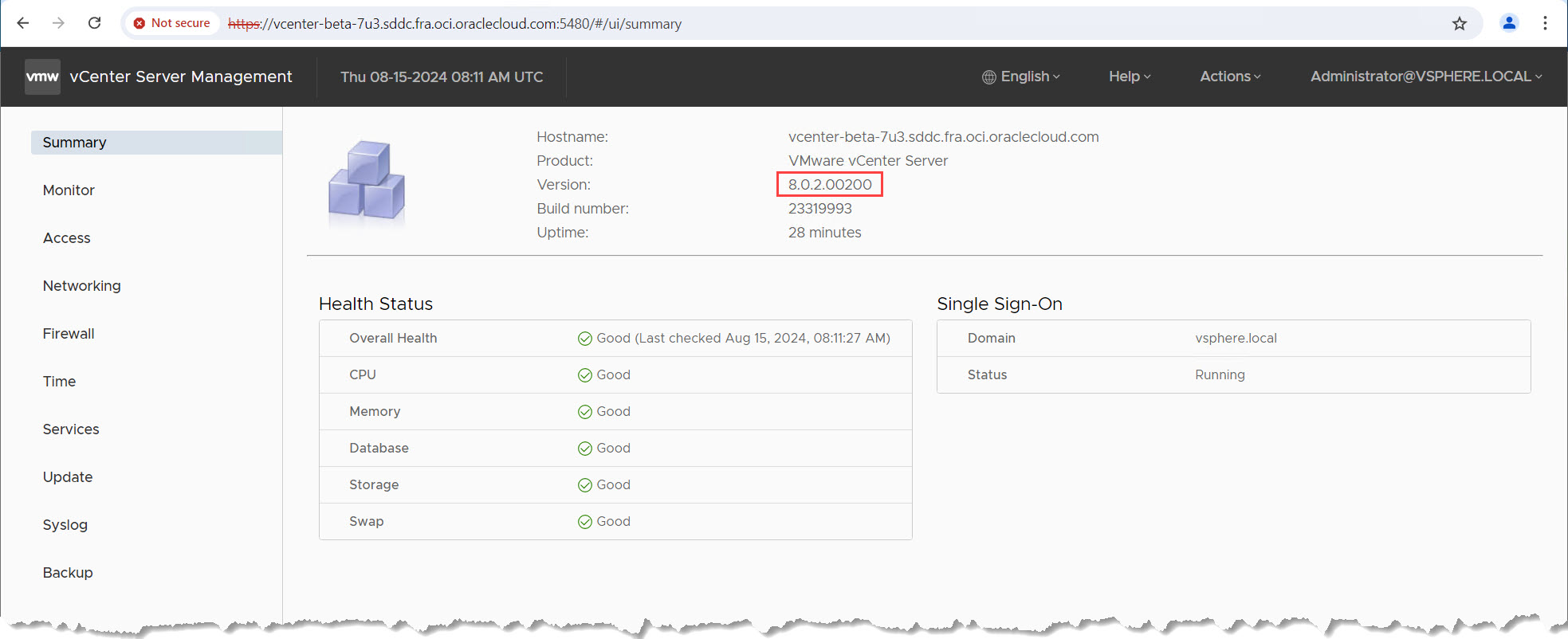The height and width of the screenshot is (639, 1568).
Task: Click the Storage row label
Action: click(x=374, y=485)
